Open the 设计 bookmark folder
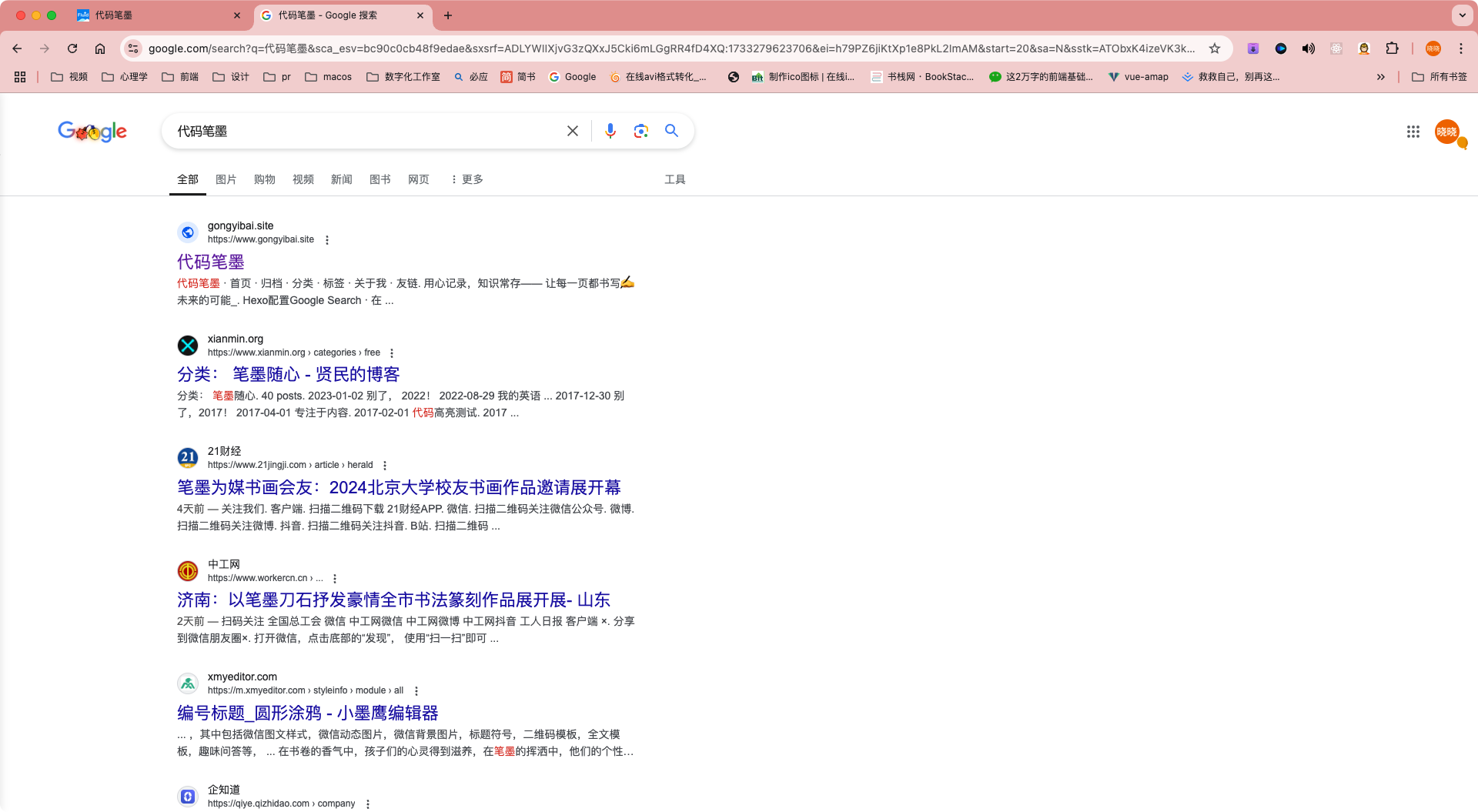 [231, 77]
